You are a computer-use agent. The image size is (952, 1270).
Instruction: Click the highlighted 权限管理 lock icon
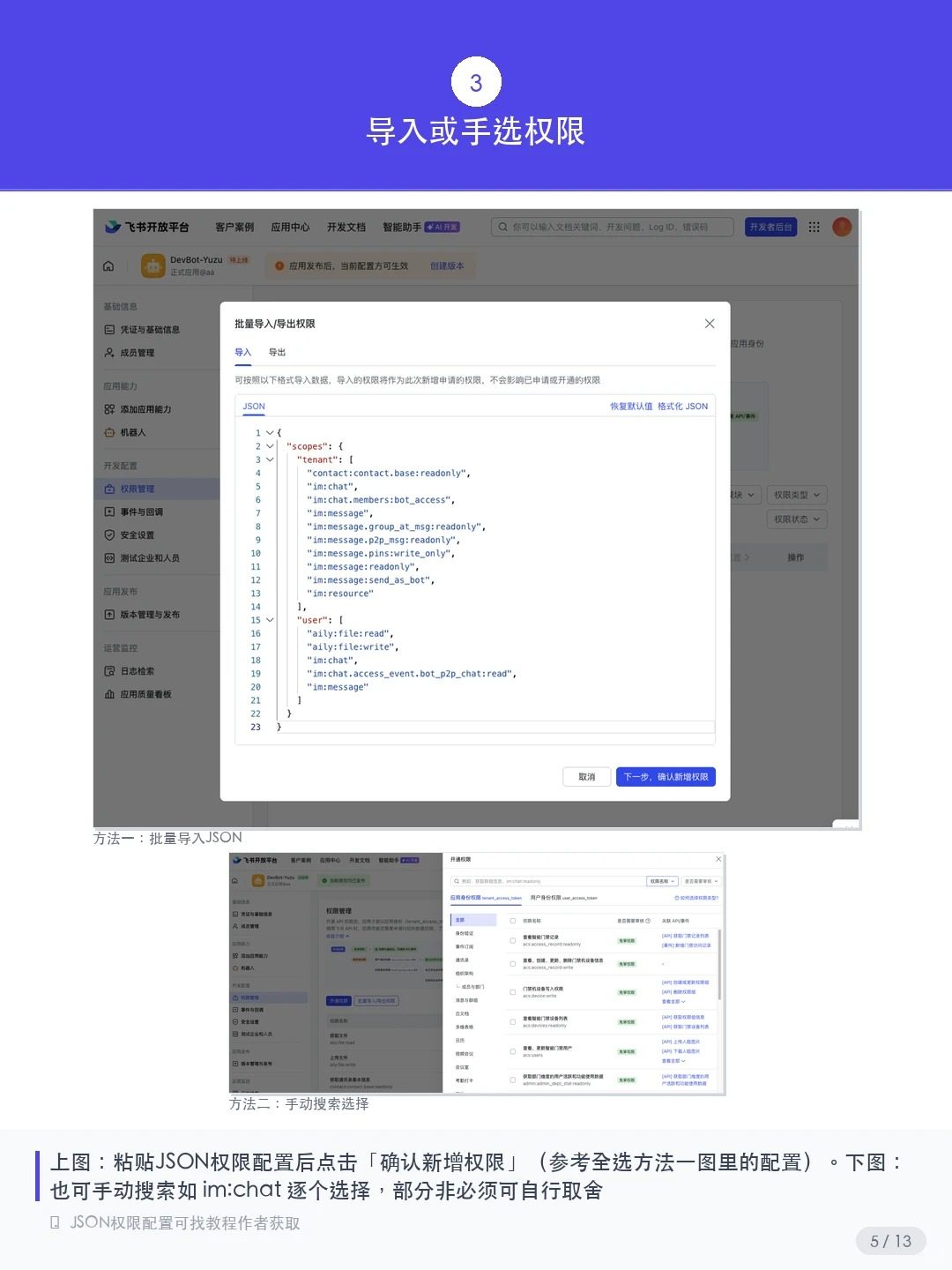pos(109,489)
